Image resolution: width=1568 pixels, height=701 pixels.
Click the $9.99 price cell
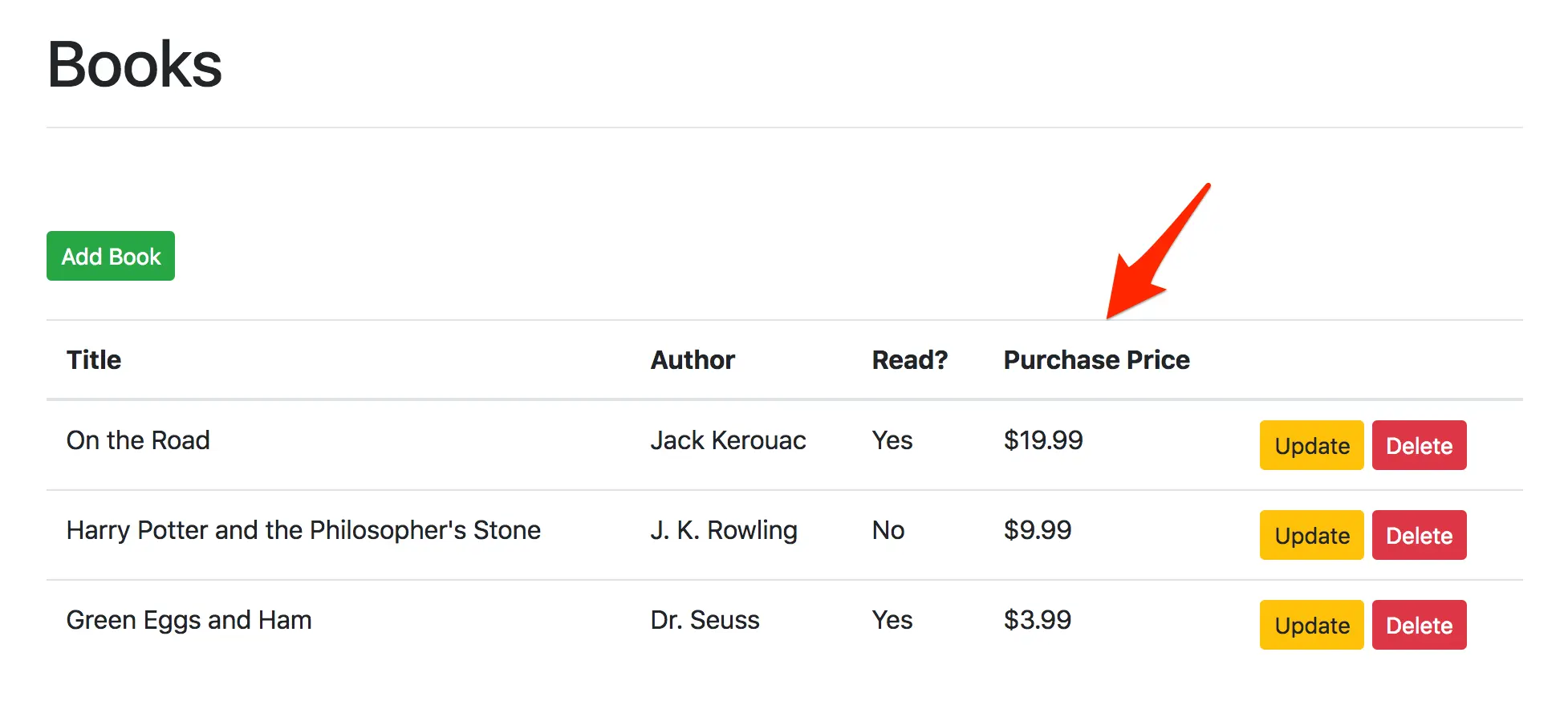[1038, 530]
